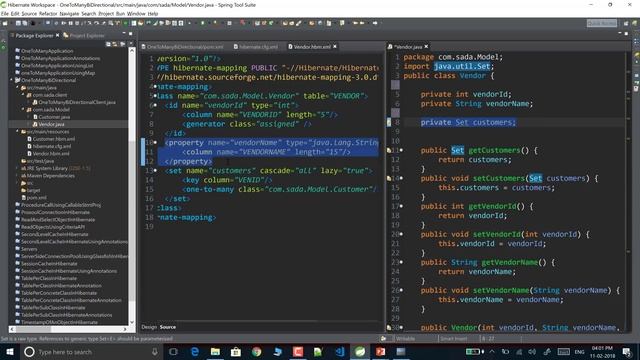Collapse the com.sada.Model package
Image resolution: width=640 pixels, height=360 pixels.
[23, 109]
